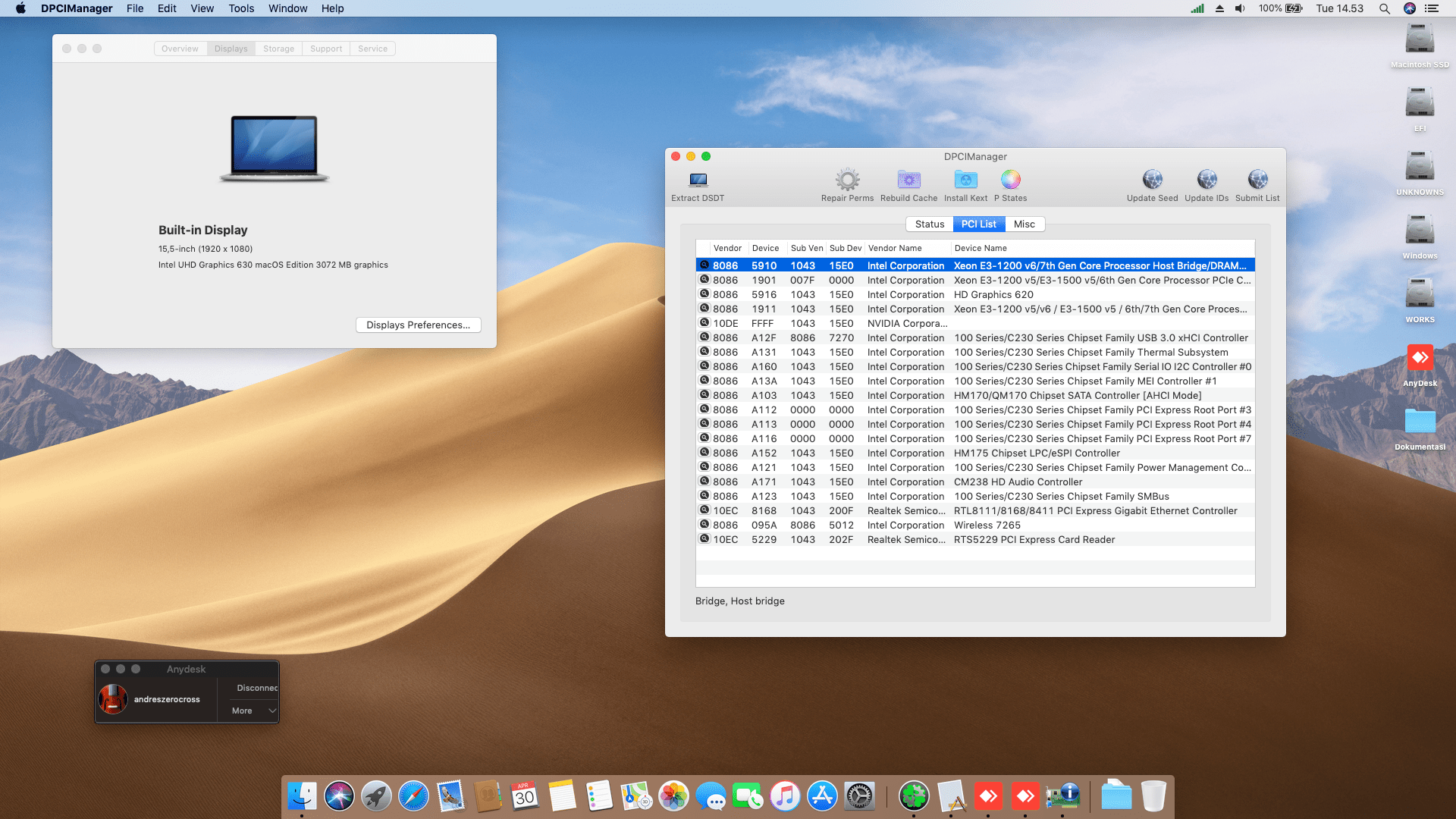
Task: Click the Update IDs globe icon
Action: [1207, 180]
